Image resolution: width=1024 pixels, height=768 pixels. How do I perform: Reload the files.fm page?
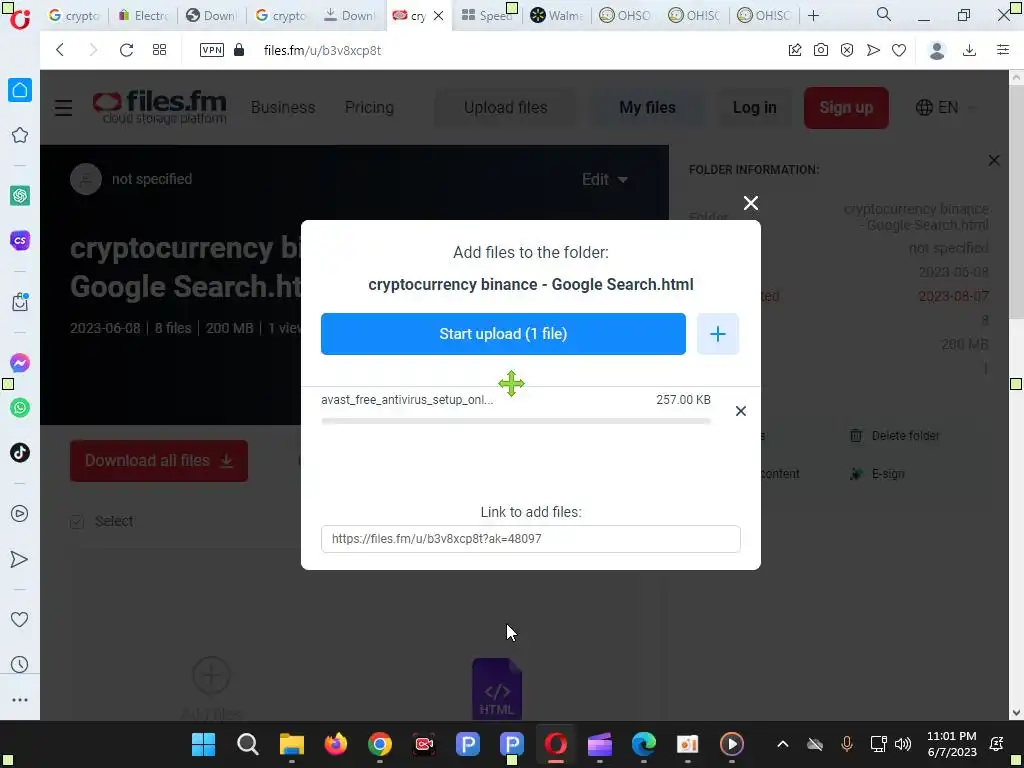coord(126,50)
